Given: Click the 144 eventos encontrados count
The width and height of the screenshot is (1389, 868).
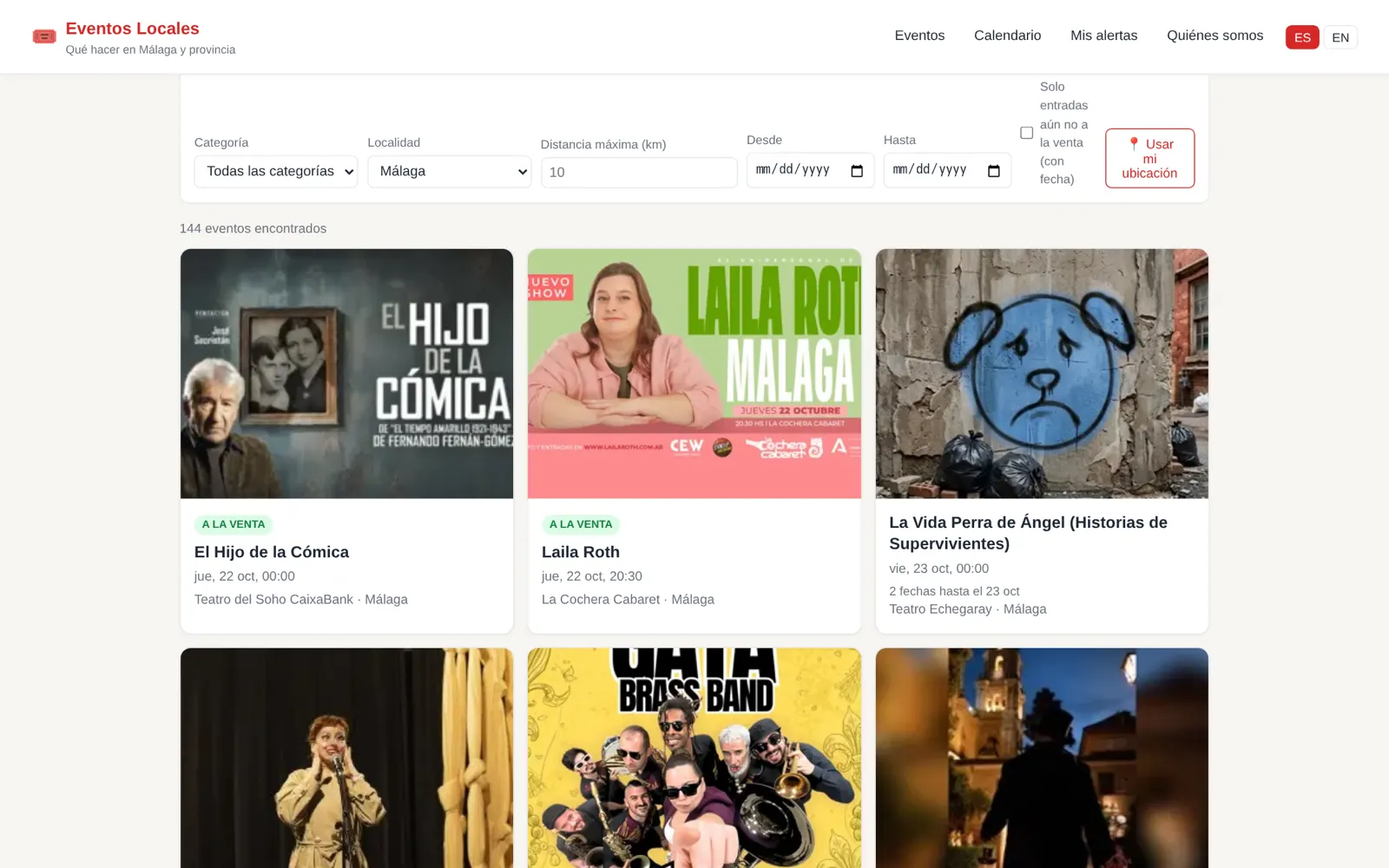Looking at the screenshot, I should (253, 228).
